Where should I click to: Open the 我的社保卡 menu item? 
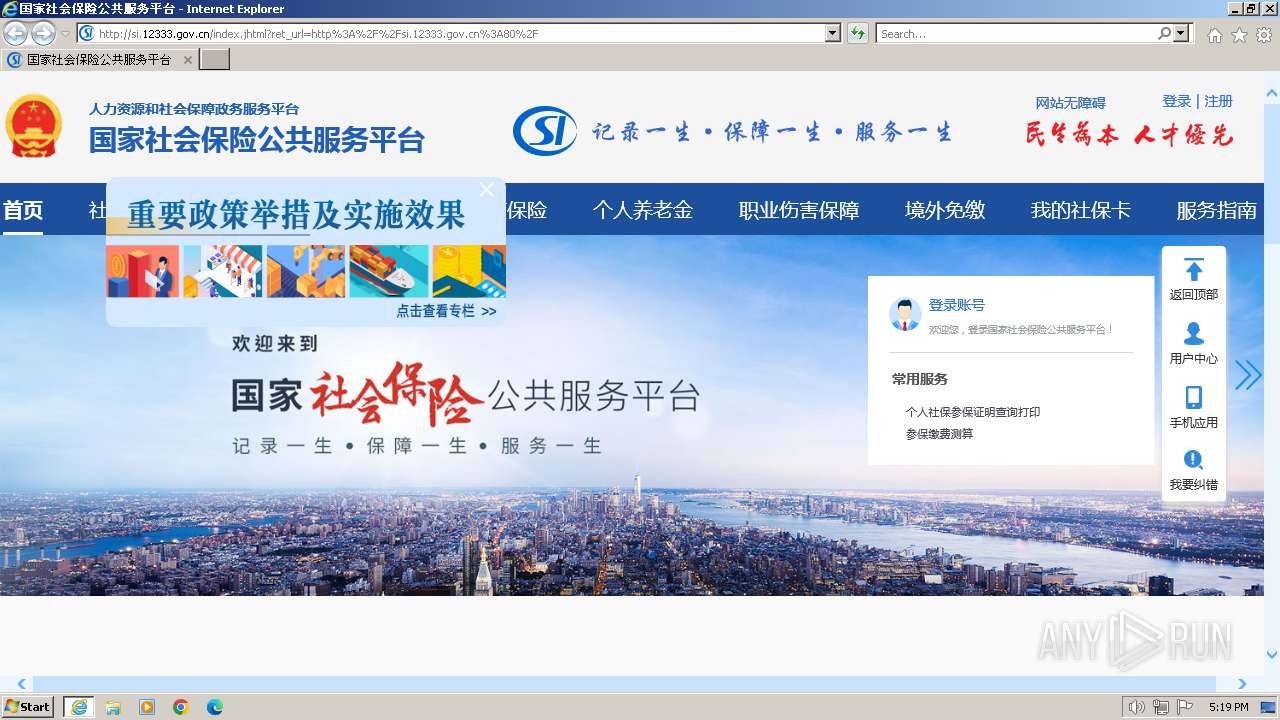(1081, 210)
